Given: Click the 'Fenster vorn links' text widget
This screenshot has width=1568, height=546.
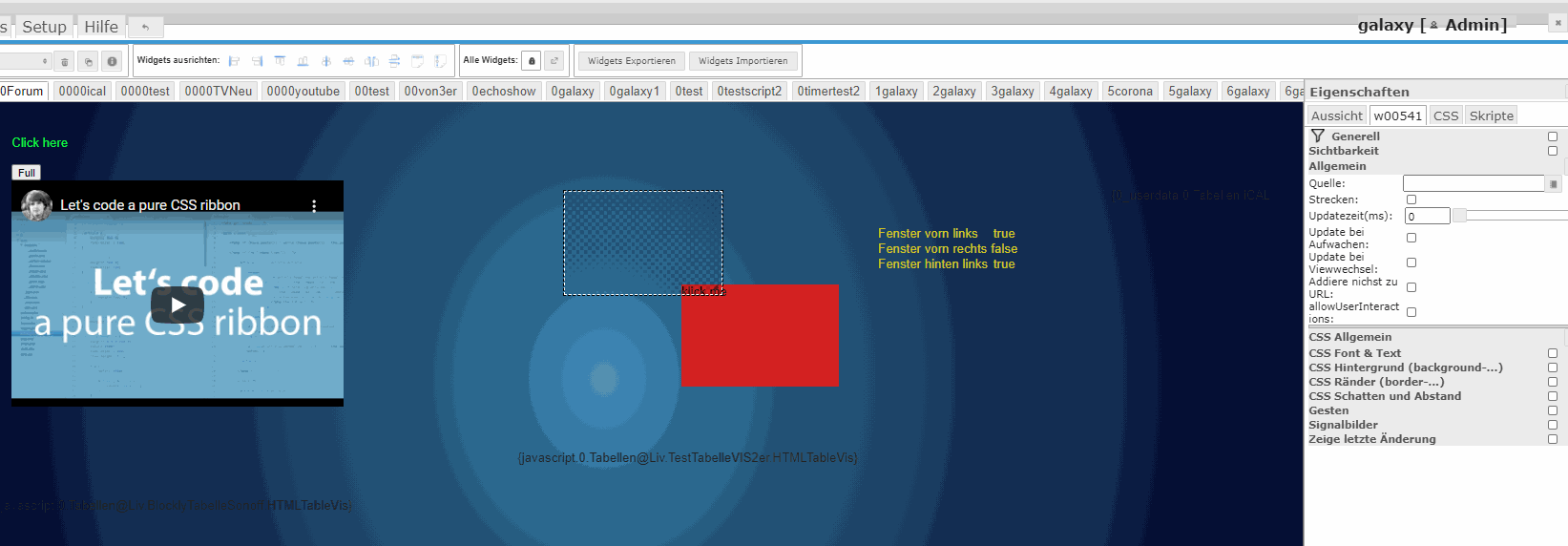Looking at the screenshot, I should 928,233.
